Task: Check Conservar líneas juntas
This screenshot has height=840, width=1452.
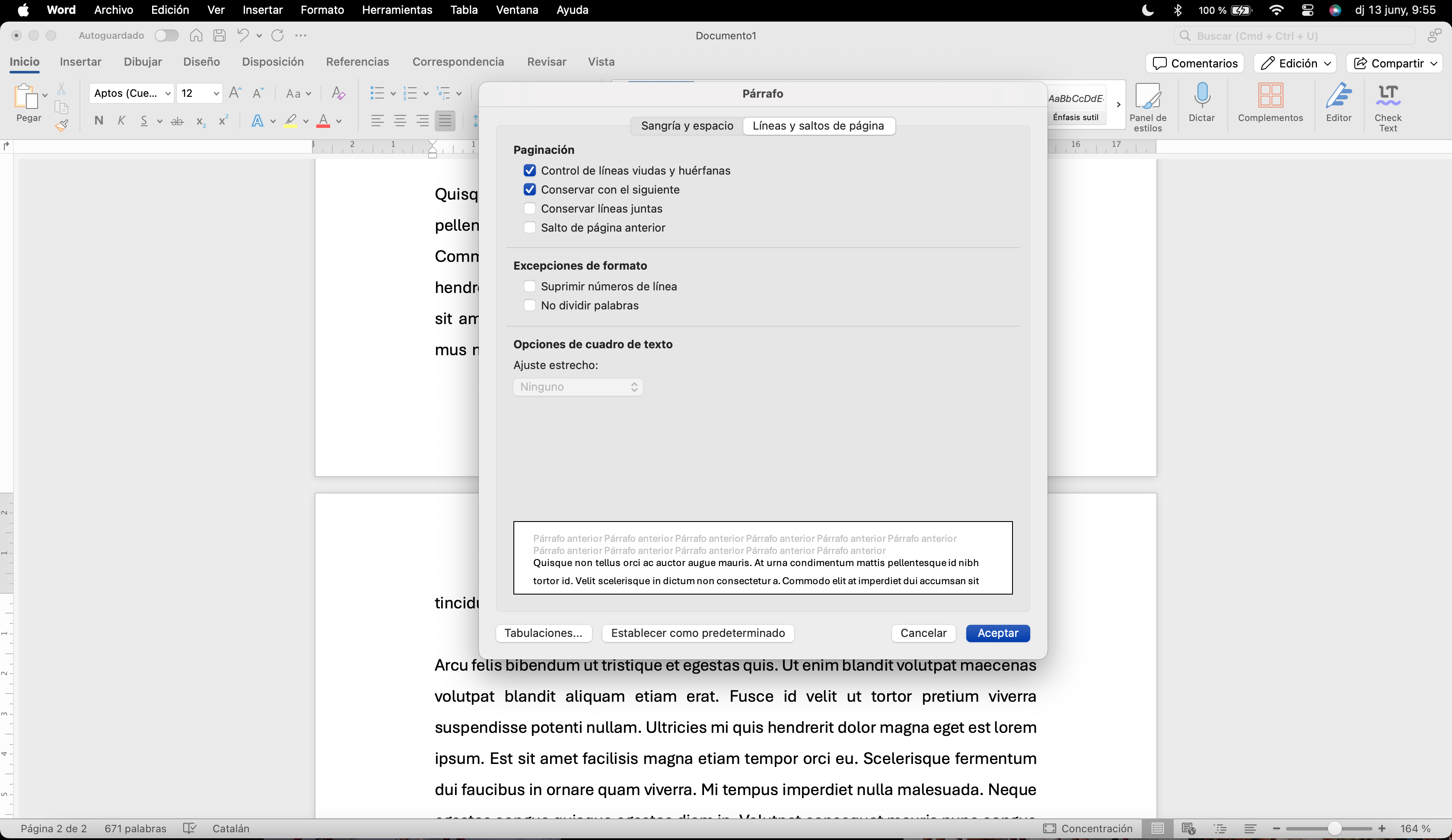Action: [x=529, y=209]
